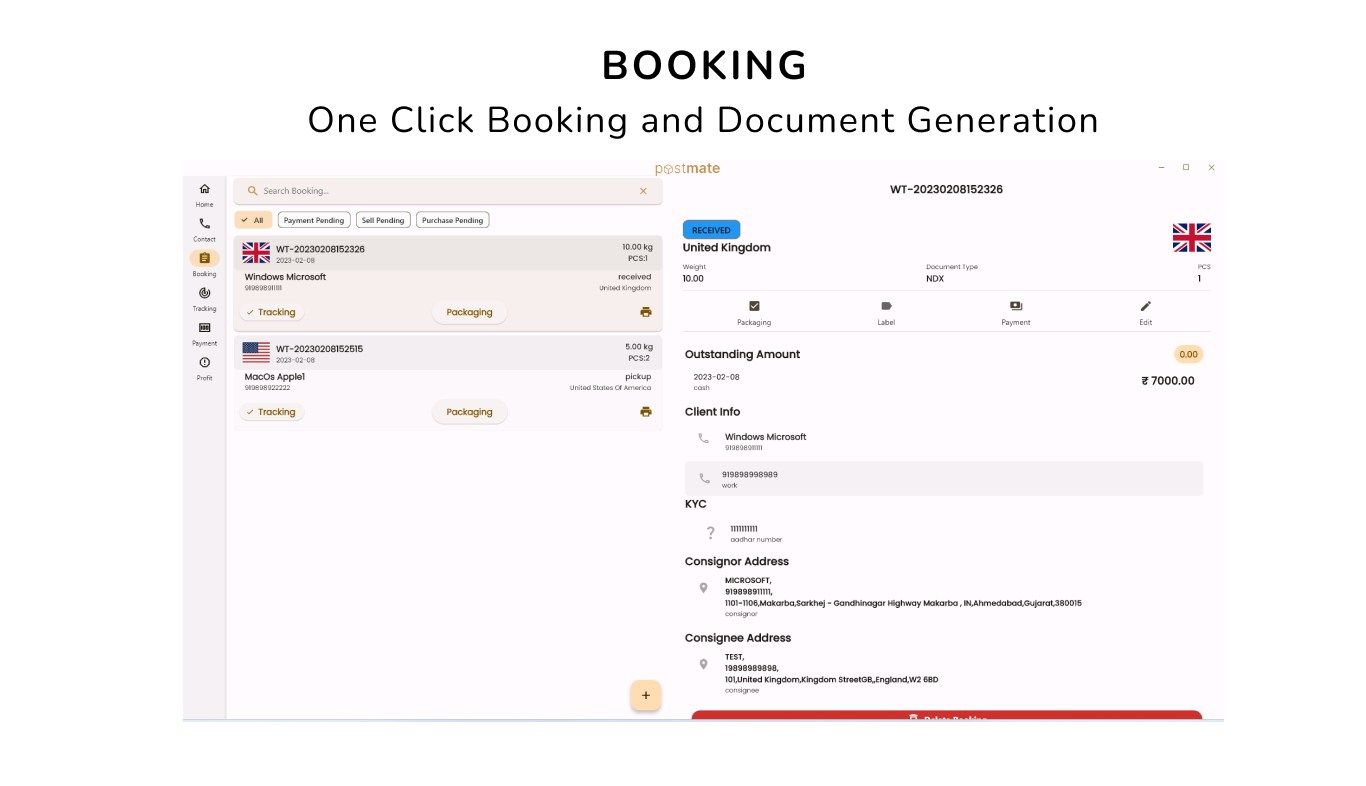Open the Payment section in sidebar
The image size is (1366, 786).
click(x=204, y=333)
